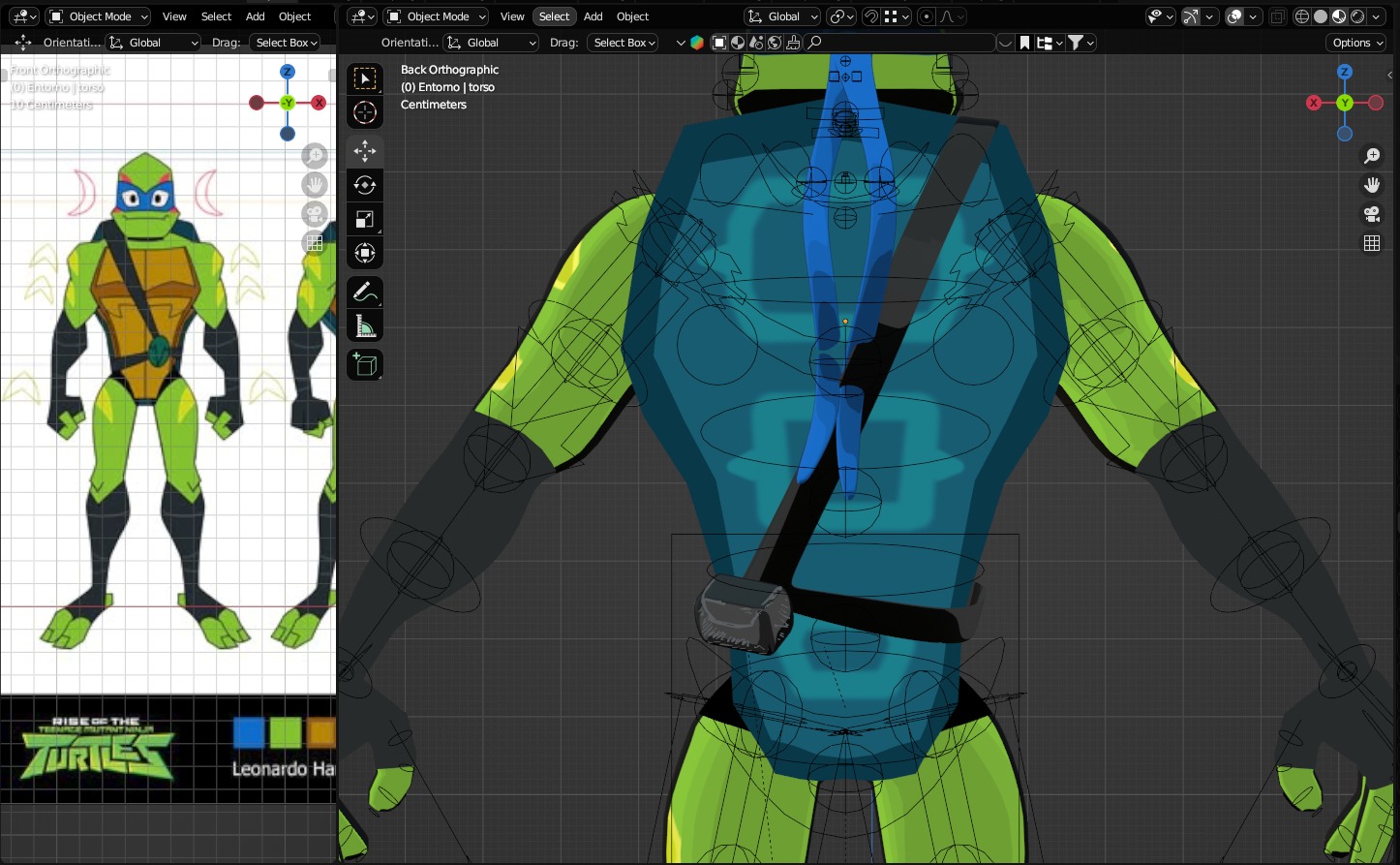This screenshot has width=1400, height=865.
Task: Toggle proportional editing in right viewport header
Action: [x=927, y=16]
